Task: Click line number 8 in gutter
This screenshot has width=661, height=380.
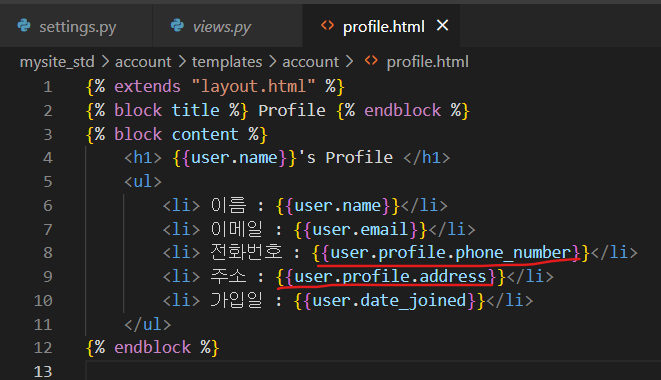Action: (x=48, y=253)
